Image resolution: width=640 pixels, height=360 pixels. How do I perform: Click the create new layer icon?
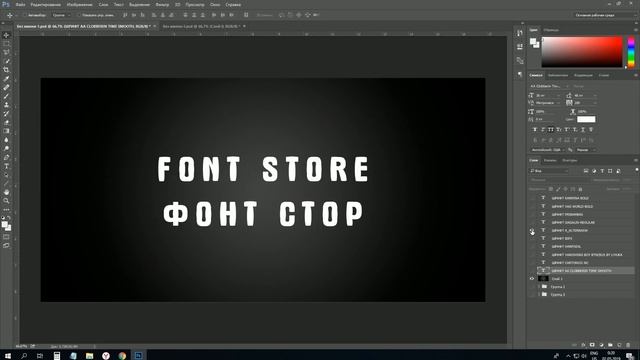[619, 345]
